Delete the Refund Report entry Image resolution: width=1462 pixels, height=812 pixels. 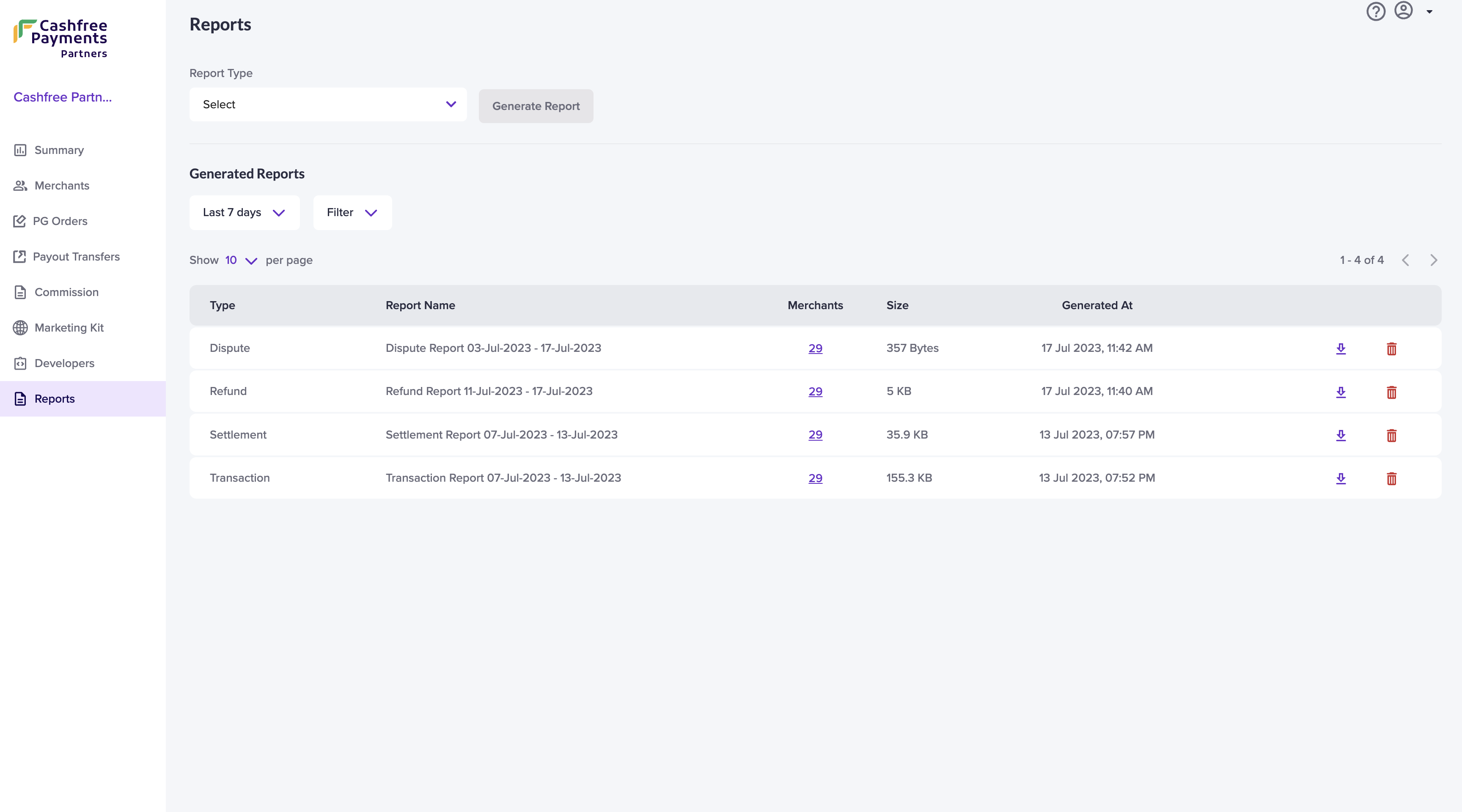pos(1391,392)
